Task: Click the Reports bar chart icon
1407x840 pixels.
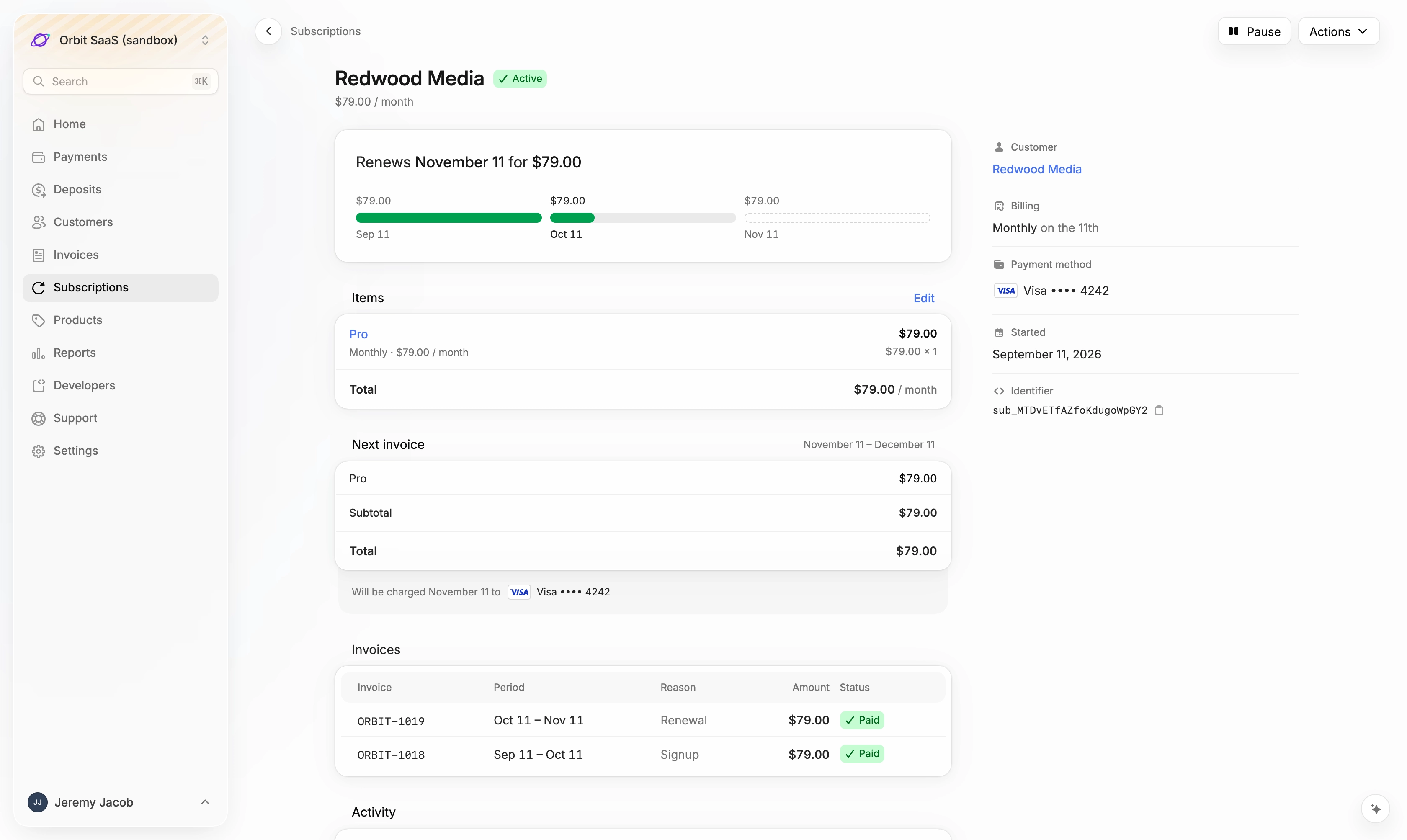Action: point(39,353)
